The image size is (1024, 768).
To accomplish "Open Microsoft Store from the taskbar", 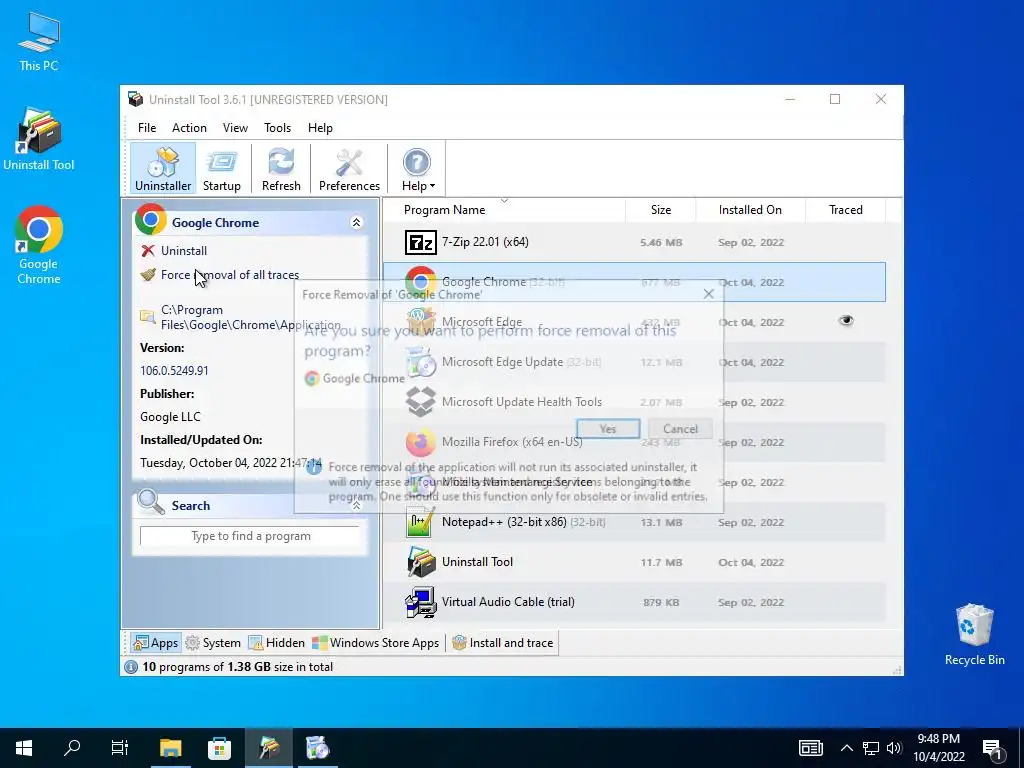I will pyautogui.click(x=219, y=748).
